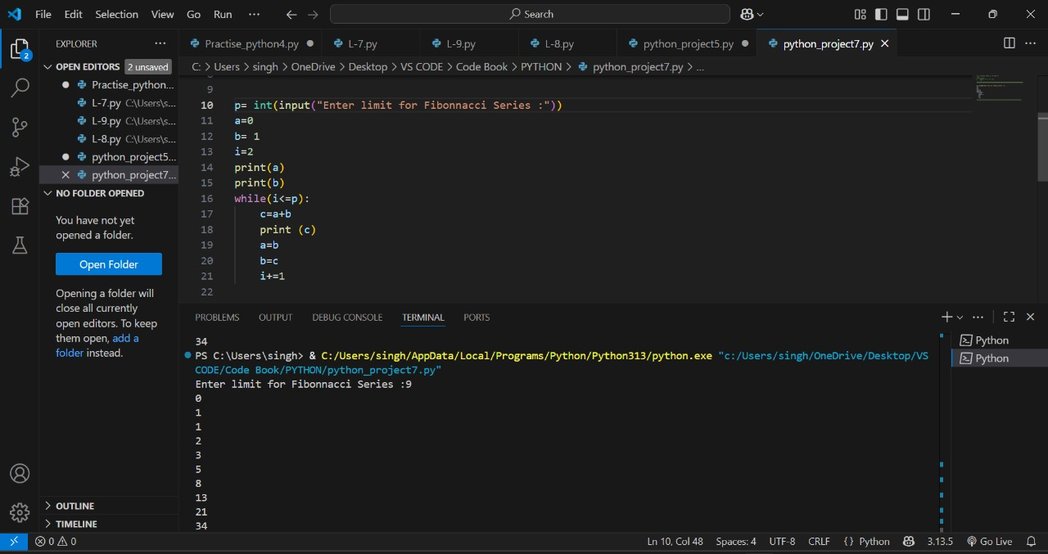Click the Copilot icon in title bar
Viewport: 1048px width, 554px height.
coord(747,14)
